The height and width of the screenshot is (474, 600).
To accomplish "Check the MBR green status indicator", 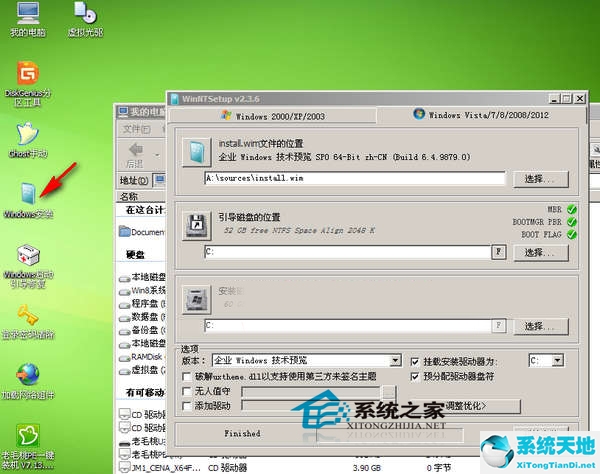I will [572, 209].
